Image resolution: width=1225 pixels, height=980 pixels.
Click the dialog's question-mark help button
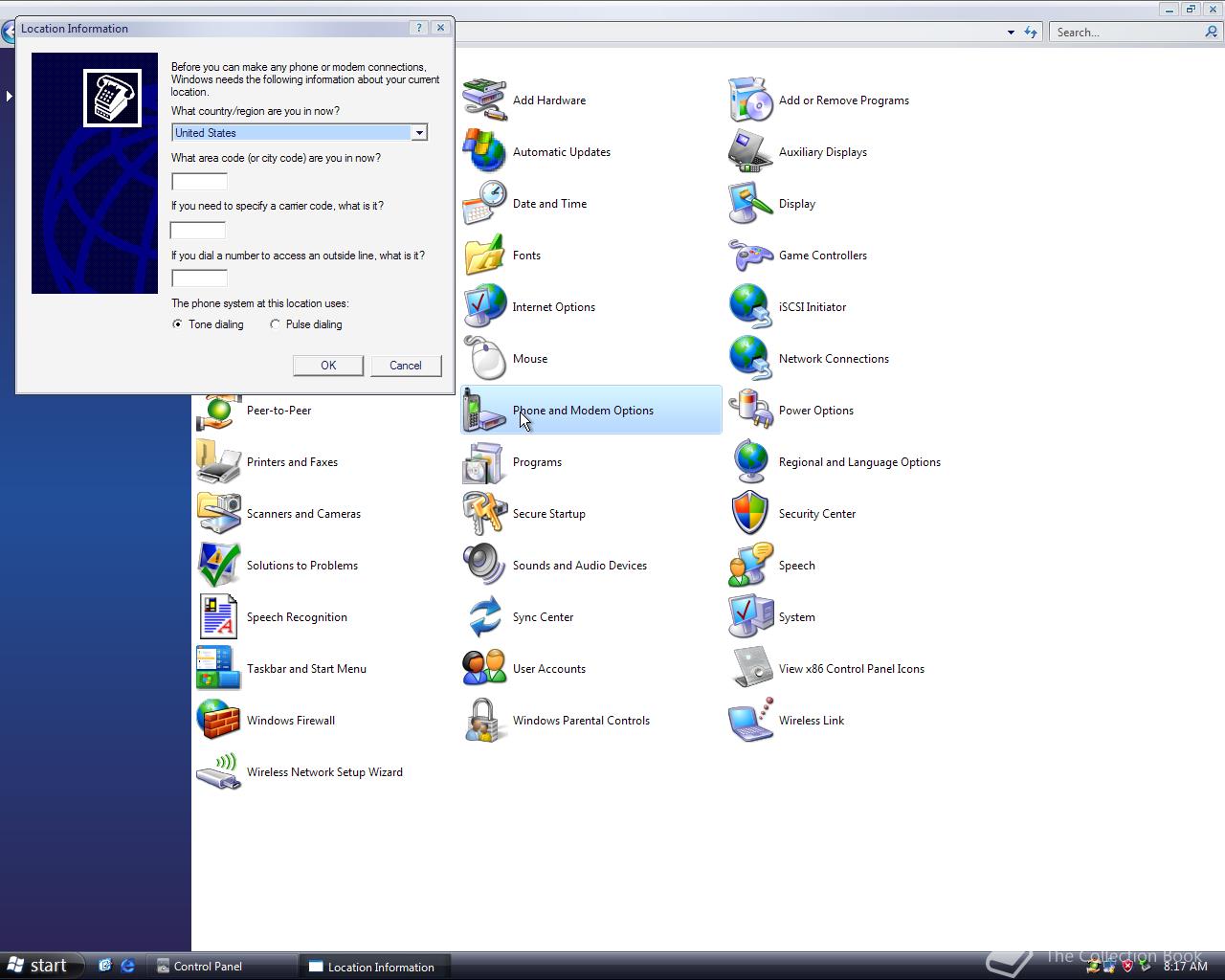tap(419, 28)
